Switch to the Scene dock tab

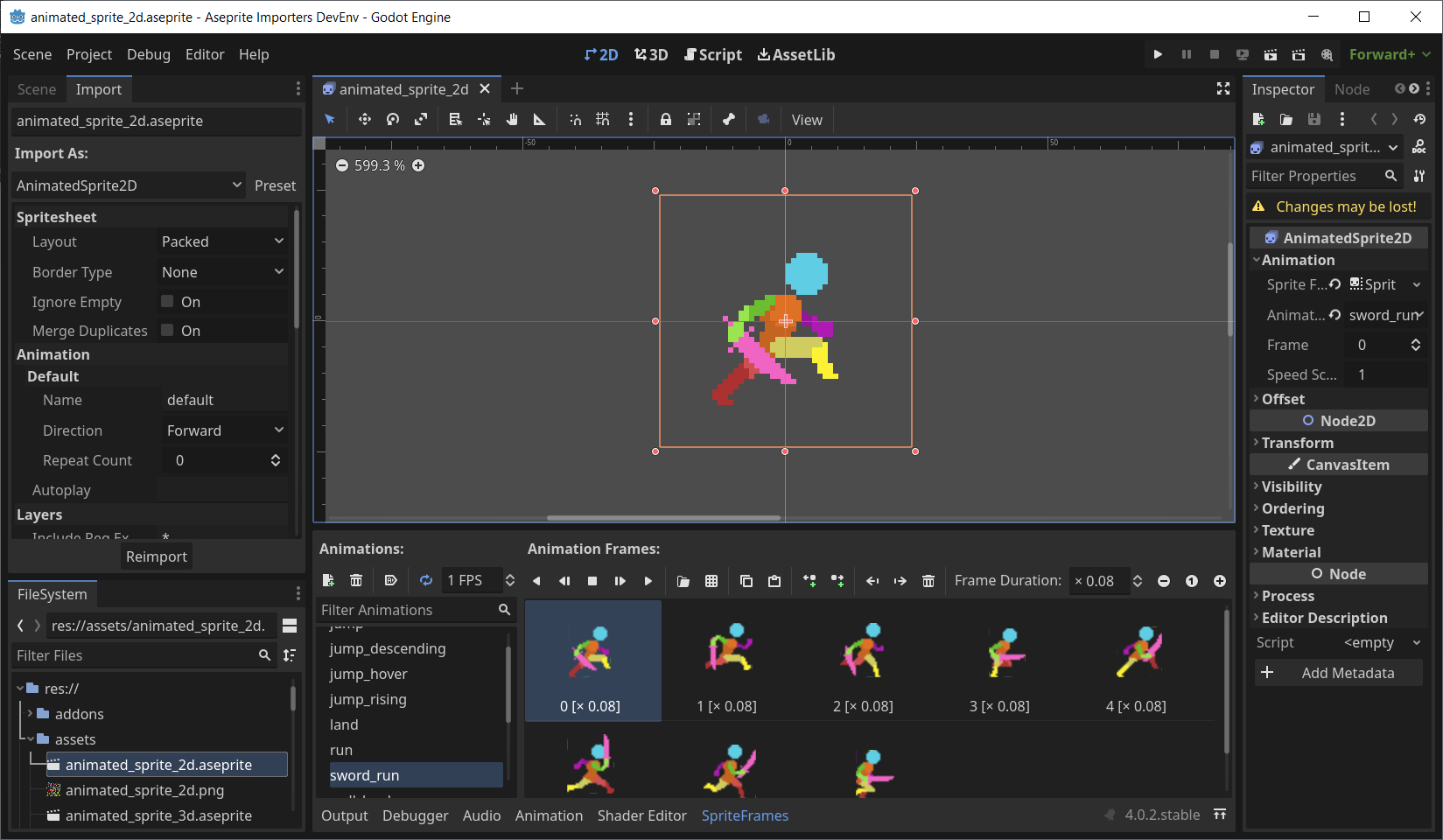point(36,89)
